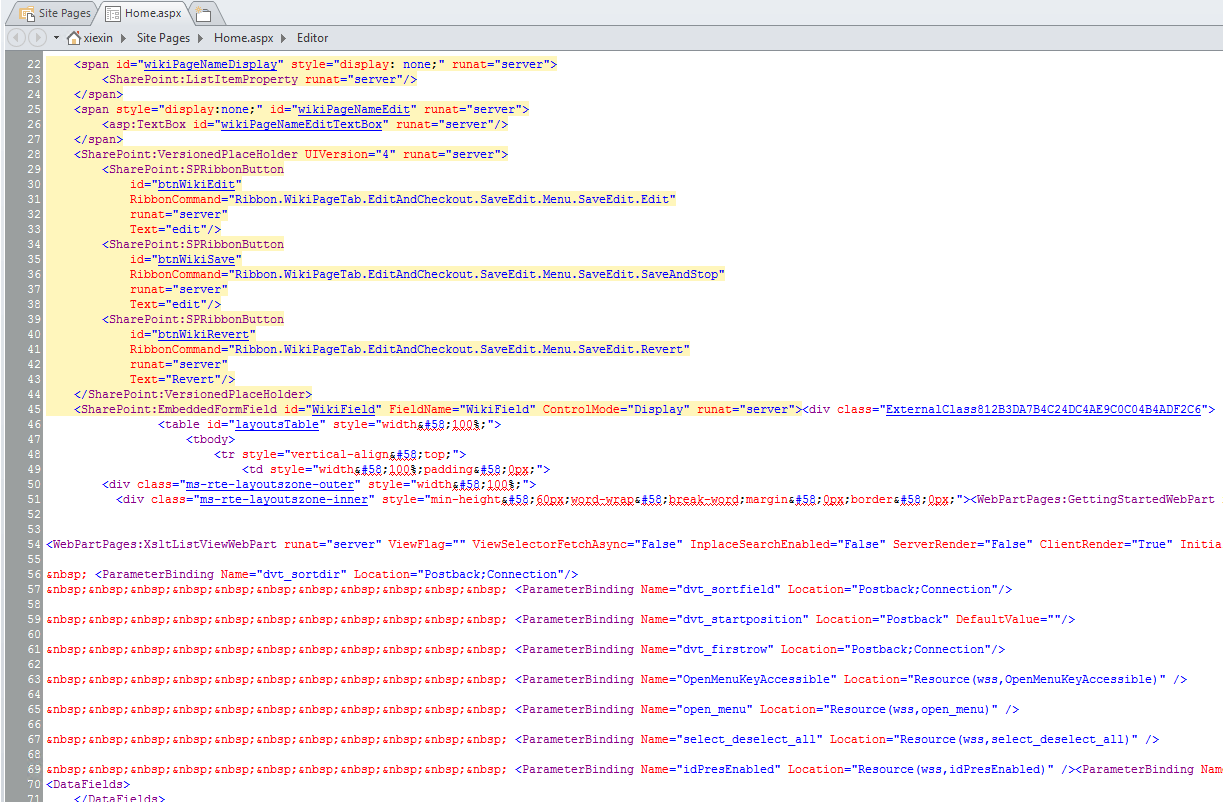The image size is (1223, 802).
Task: Click UIVersion="4" attribute
Action: pyautogui.click(x=351, y=154)
